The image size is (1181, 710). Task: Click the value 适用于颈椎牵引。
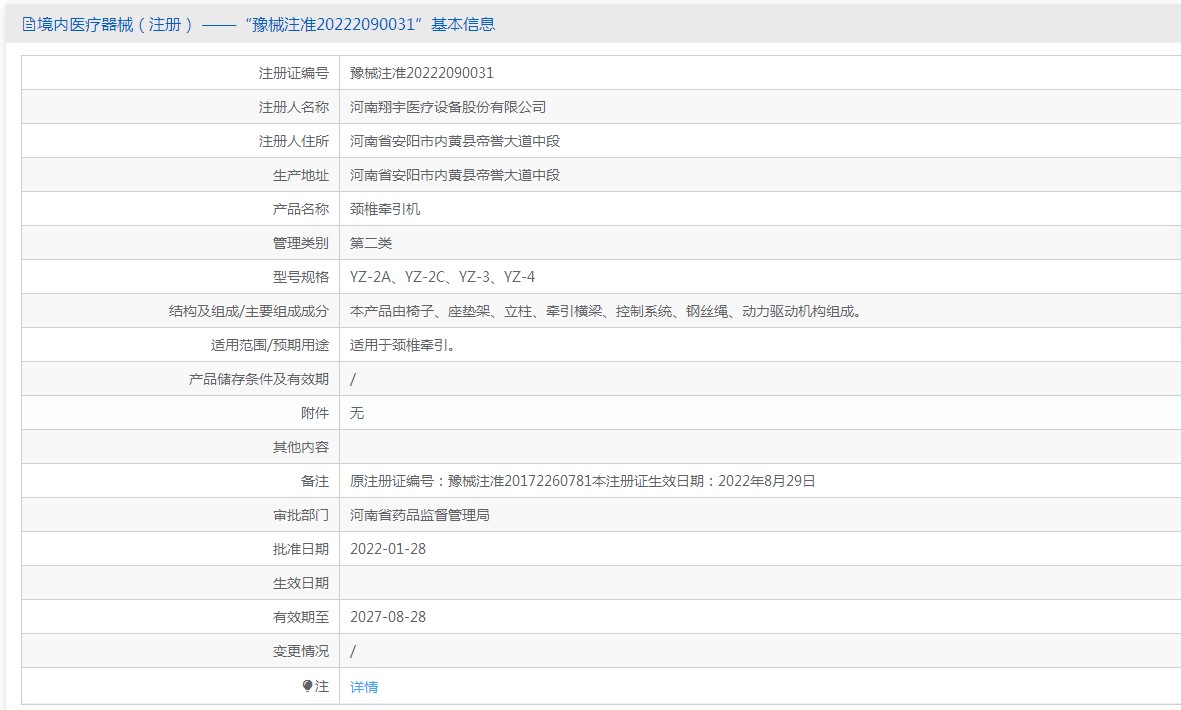pyautogui.click(x=402, y=346)
